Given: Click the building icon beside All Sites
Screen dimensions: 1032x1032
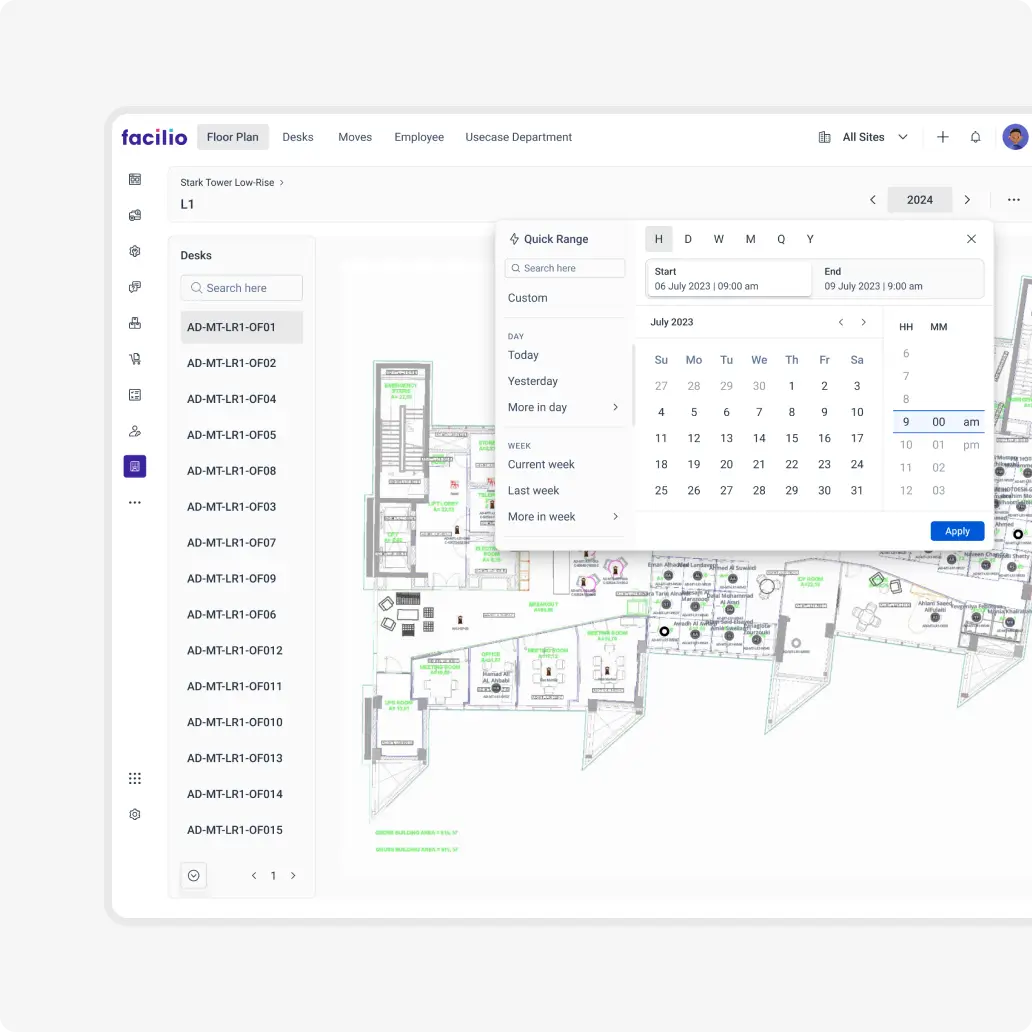Looking at the screenshot, I should pyautogui.click(x=824, y=137).
